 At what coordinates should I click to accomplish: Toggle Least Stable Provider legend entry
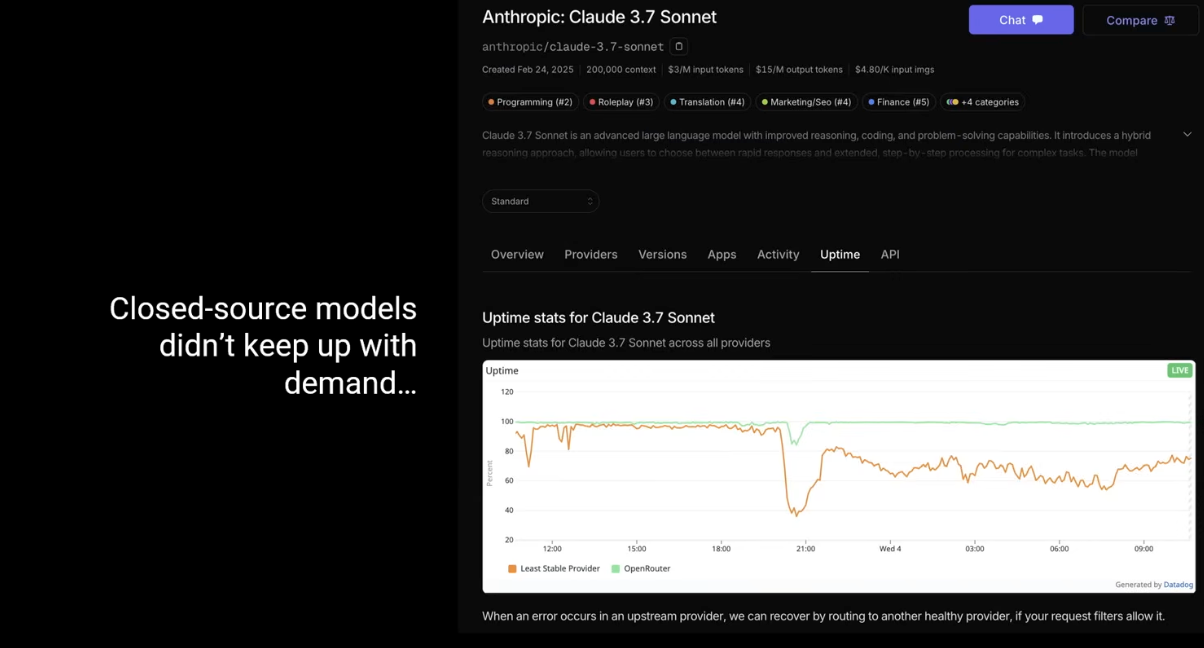pos(554,568)
